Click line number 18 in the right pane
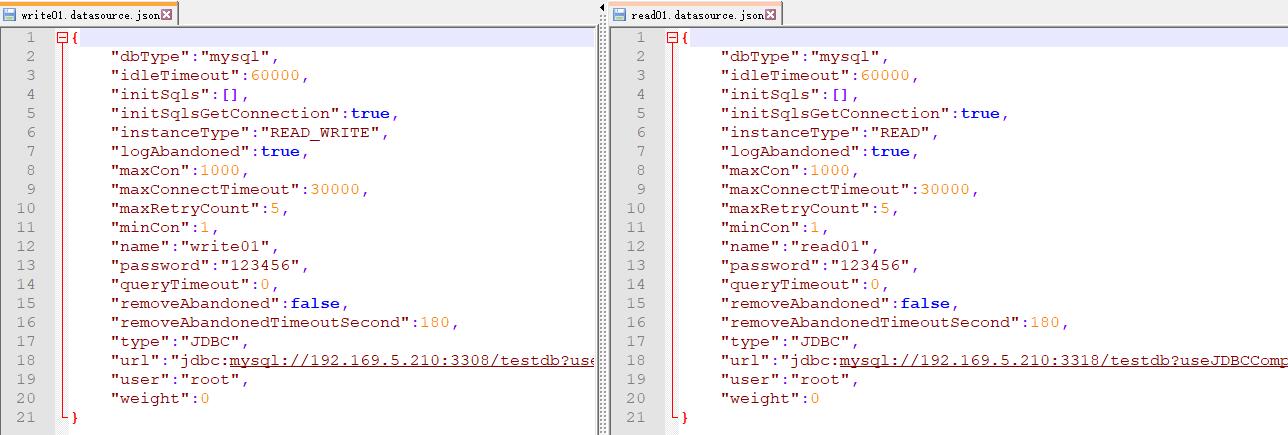 point(636,360)
